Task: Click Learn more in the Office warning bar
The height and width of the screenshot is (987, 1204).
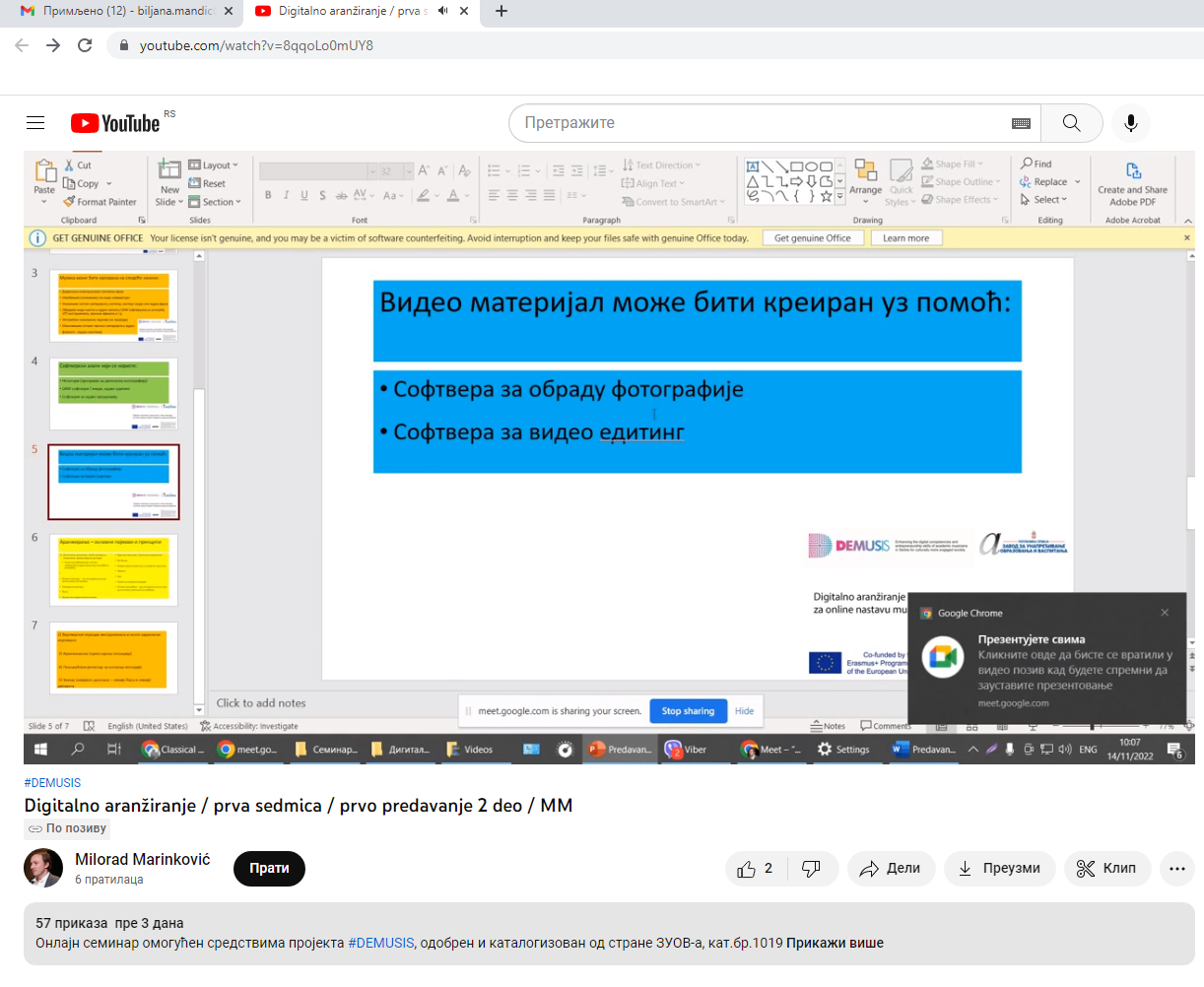Action: coord(905,238)
